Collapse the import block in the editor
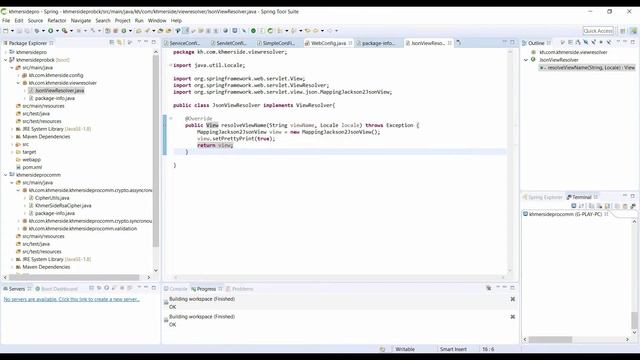Image resolution: width=640 pixels, height=360 pixels. pos(170,65)
